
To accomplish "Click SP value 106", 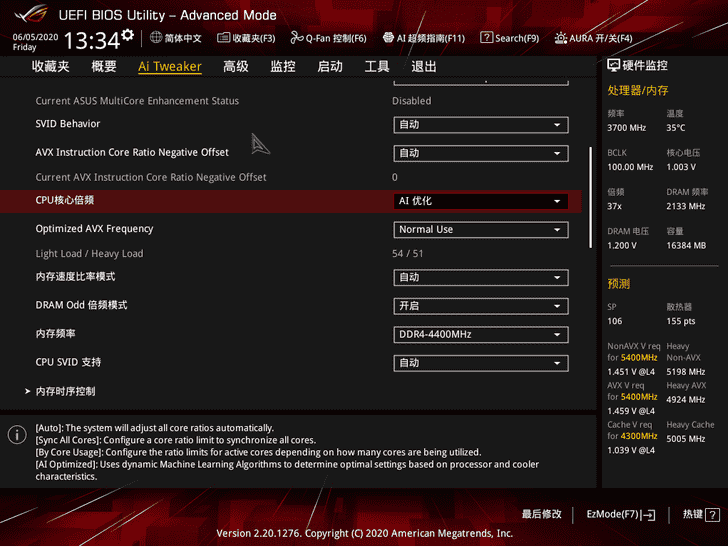I will tap(615, 321).
